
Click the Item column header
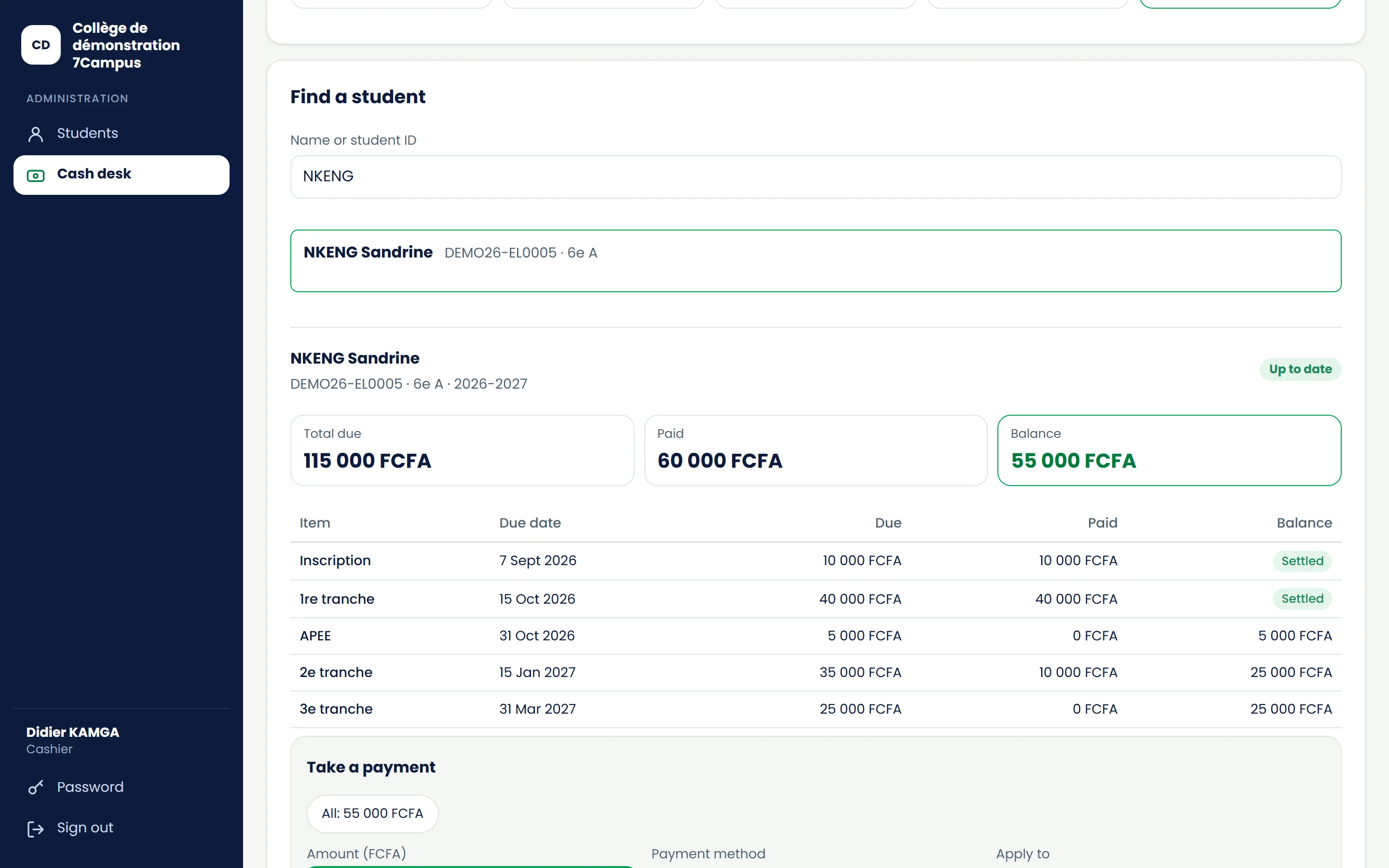(314, 523)
